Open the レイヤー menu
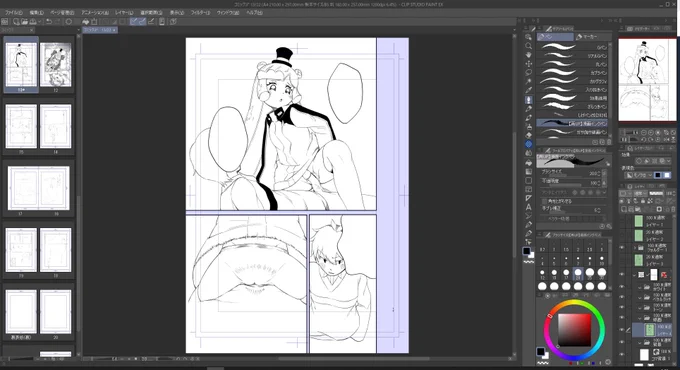This screenshot has width=680, height=370. tap(124, 13)
